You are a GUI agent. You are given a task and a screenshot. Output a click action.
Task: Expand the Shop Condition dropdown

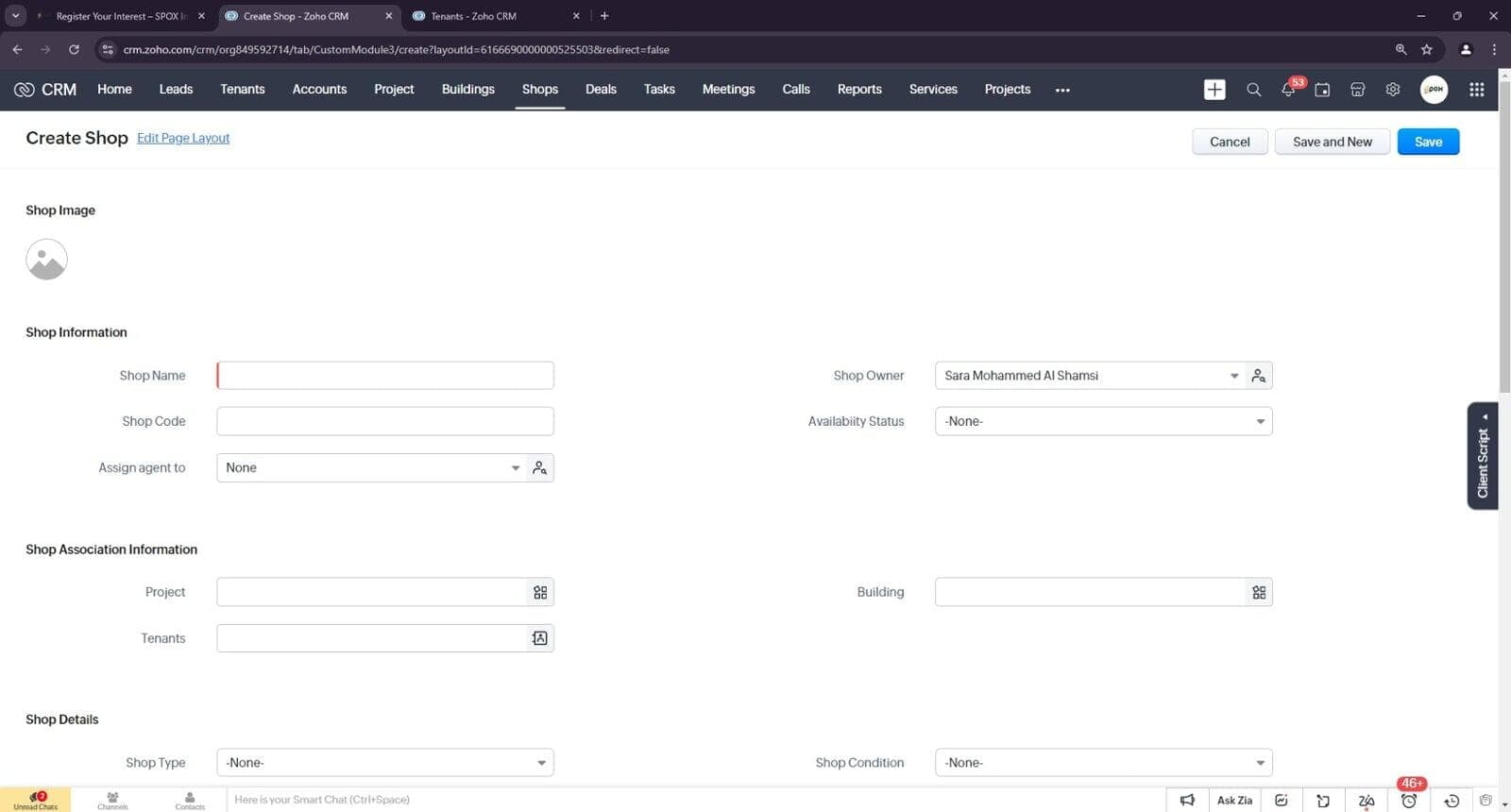click(1260, 763)
